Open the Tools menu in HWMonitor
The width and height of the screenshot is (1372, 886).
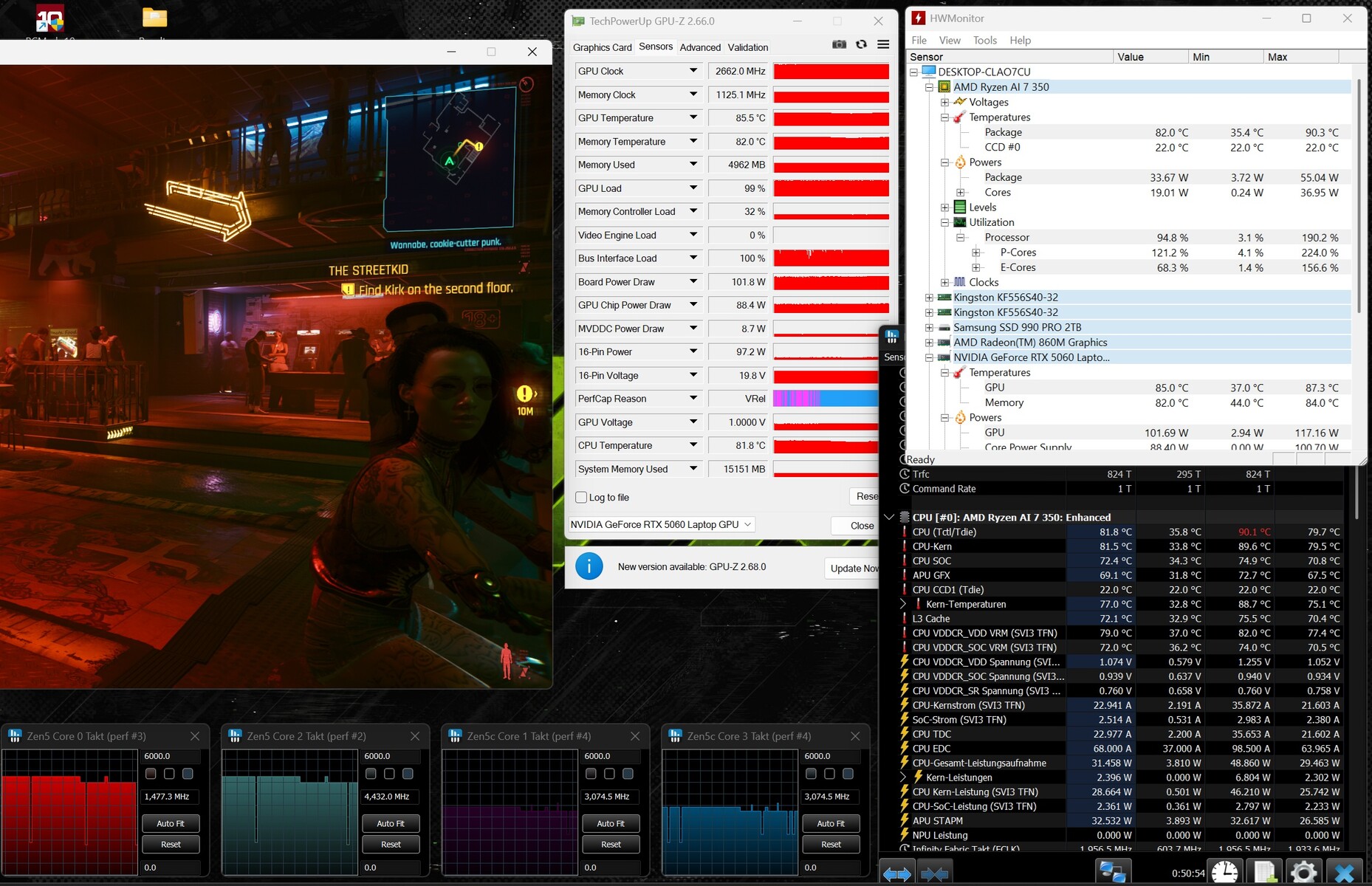984,41
